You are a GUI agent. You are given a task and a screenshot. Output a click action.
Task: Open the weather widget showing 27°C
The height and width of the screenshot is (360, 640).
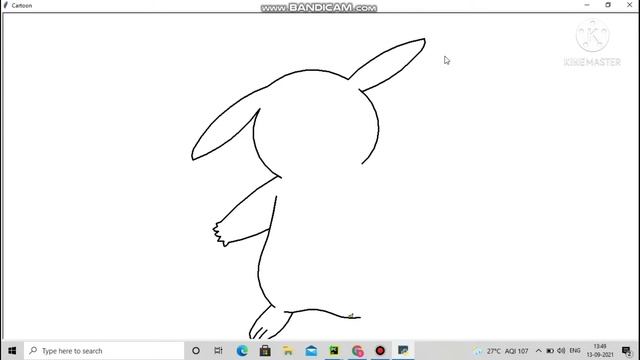[501, 351]
